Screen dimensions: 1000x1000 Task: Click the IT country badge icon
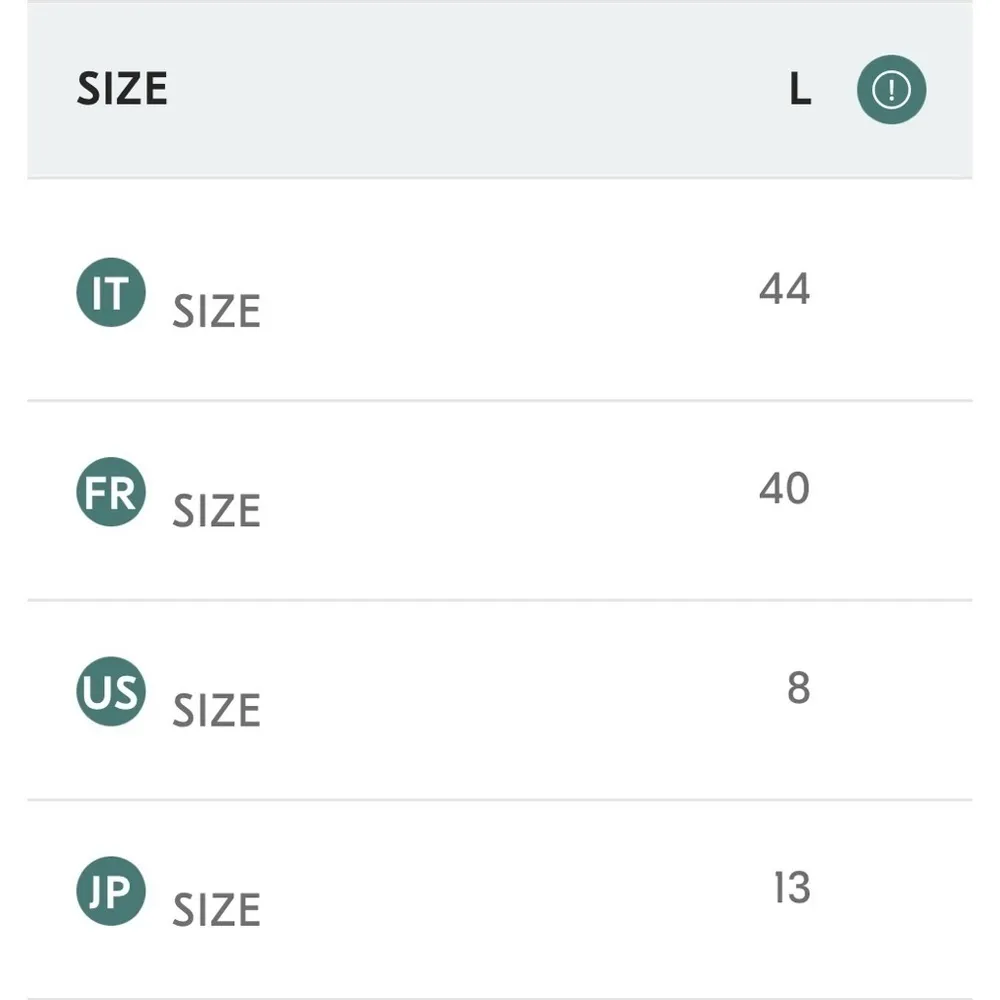[111, 293]
